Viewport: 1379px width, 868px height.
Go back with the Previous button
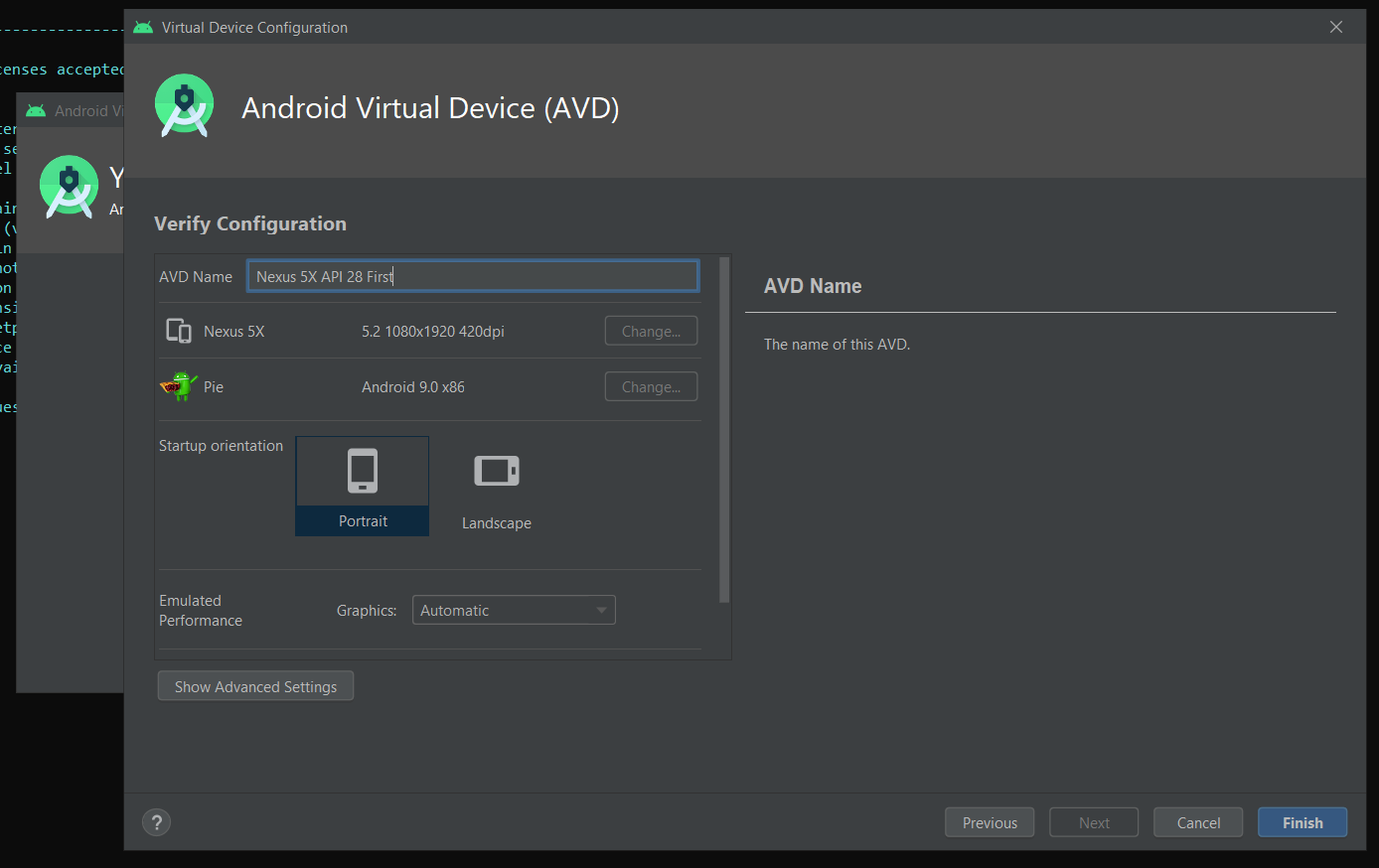pos(990,822)
